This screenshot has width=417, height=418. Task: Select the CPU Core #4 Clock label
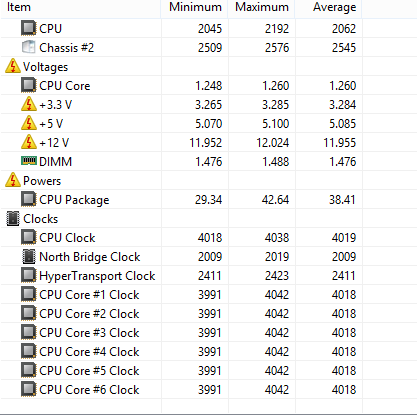point(89,351)
